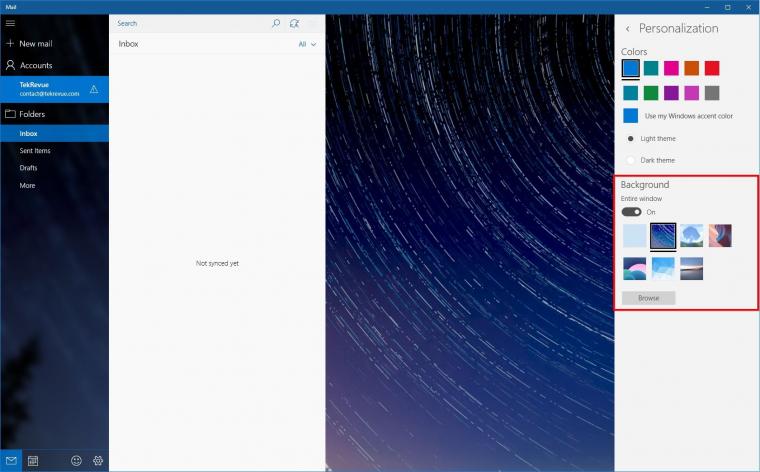
Task: Select the TekRevue account
Action: tap(54, 89)
